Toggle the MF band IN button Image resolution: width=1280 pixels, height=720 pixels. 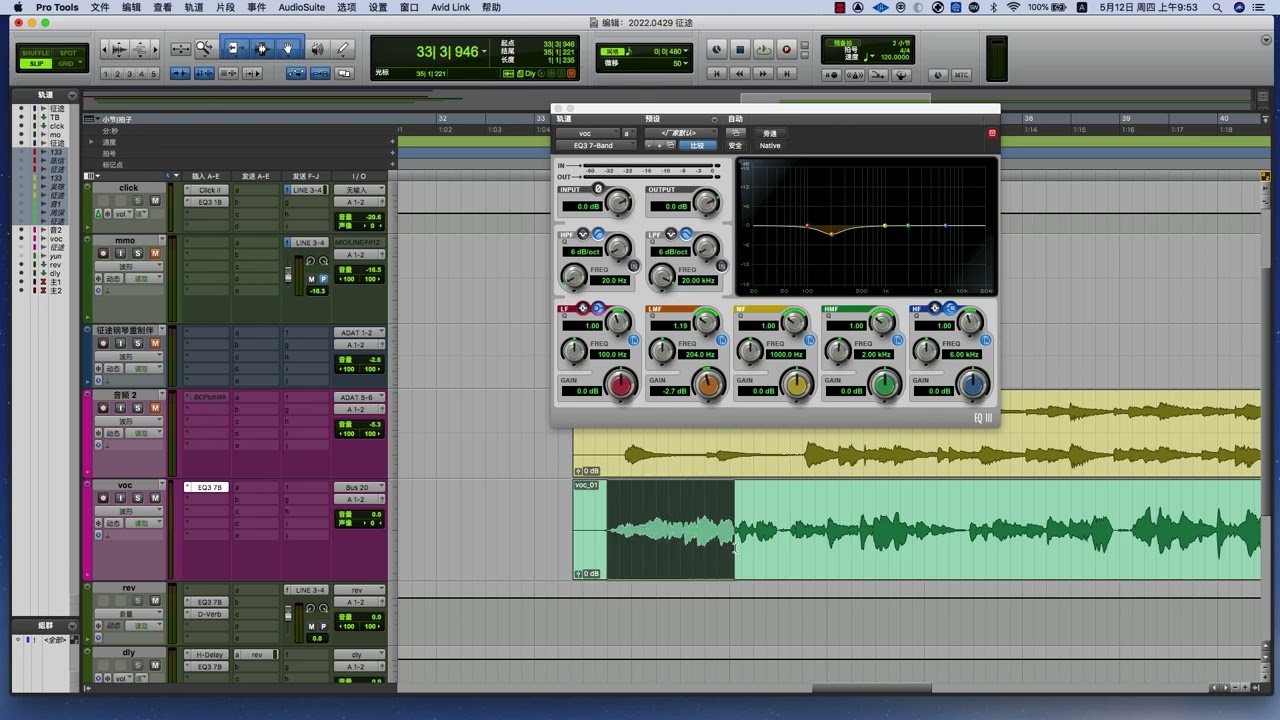pos(810,341)
